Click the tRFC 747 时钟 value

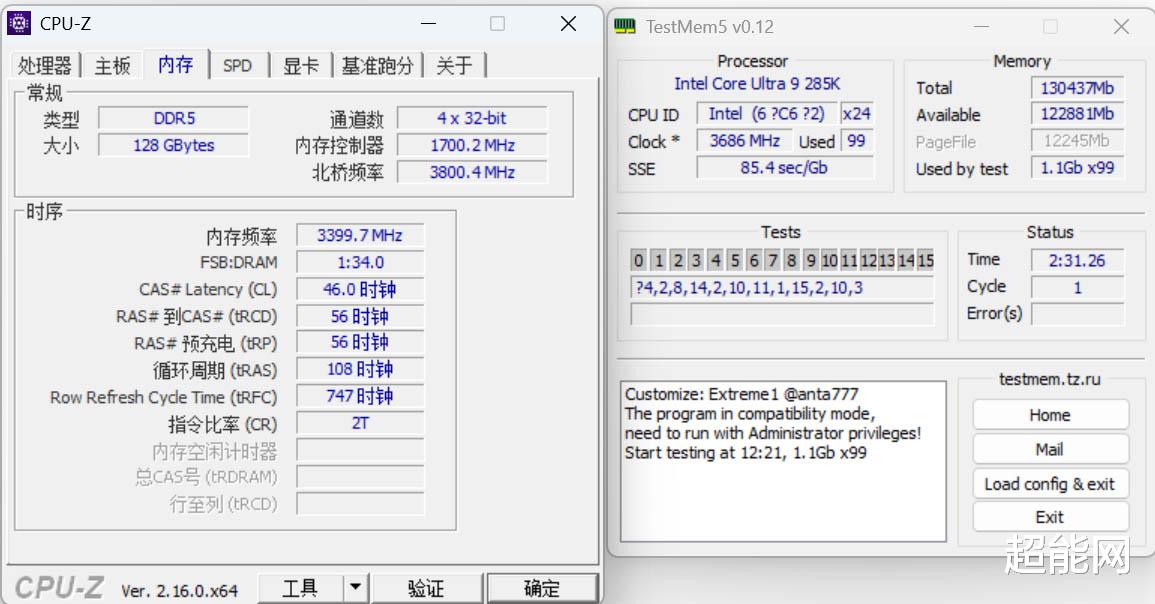coord(360,396)
